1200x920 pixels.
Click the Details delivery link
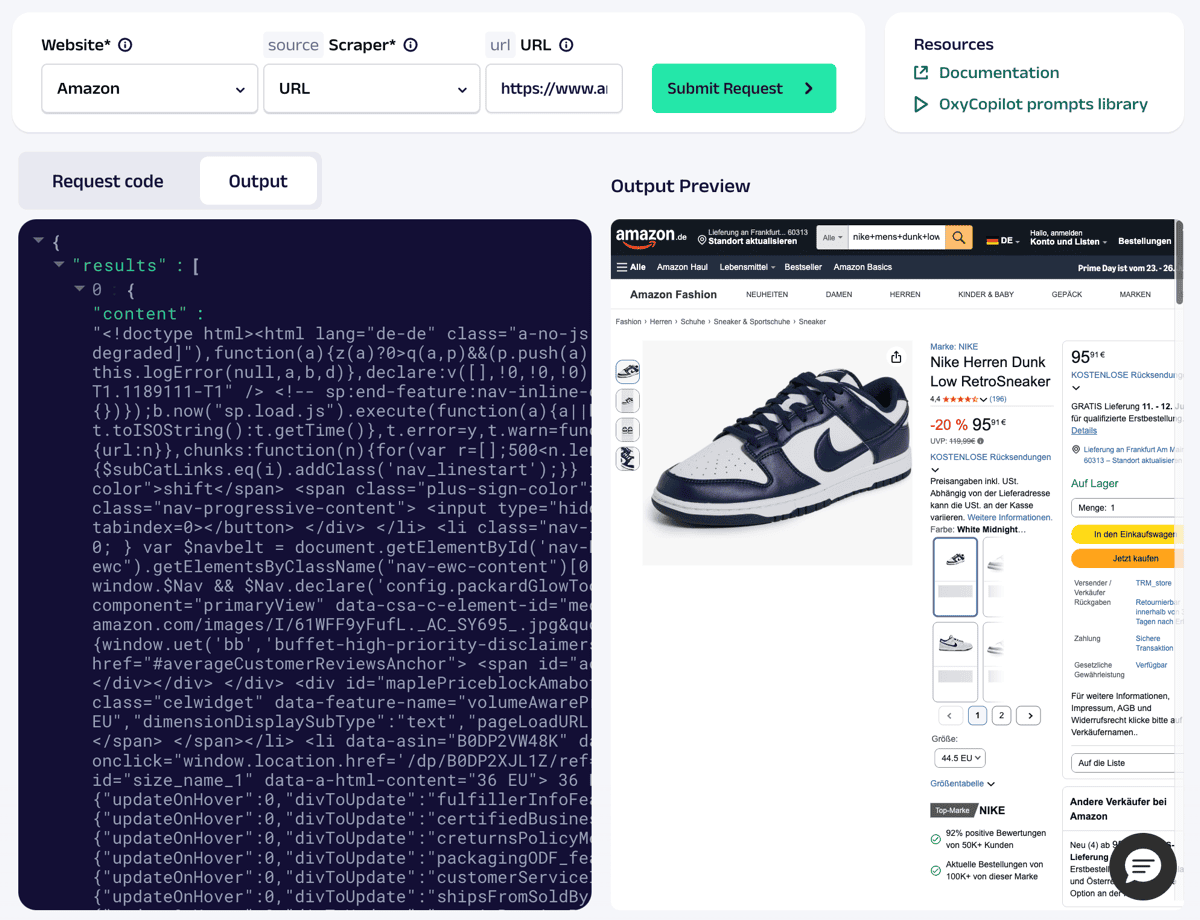point(1084,430)
